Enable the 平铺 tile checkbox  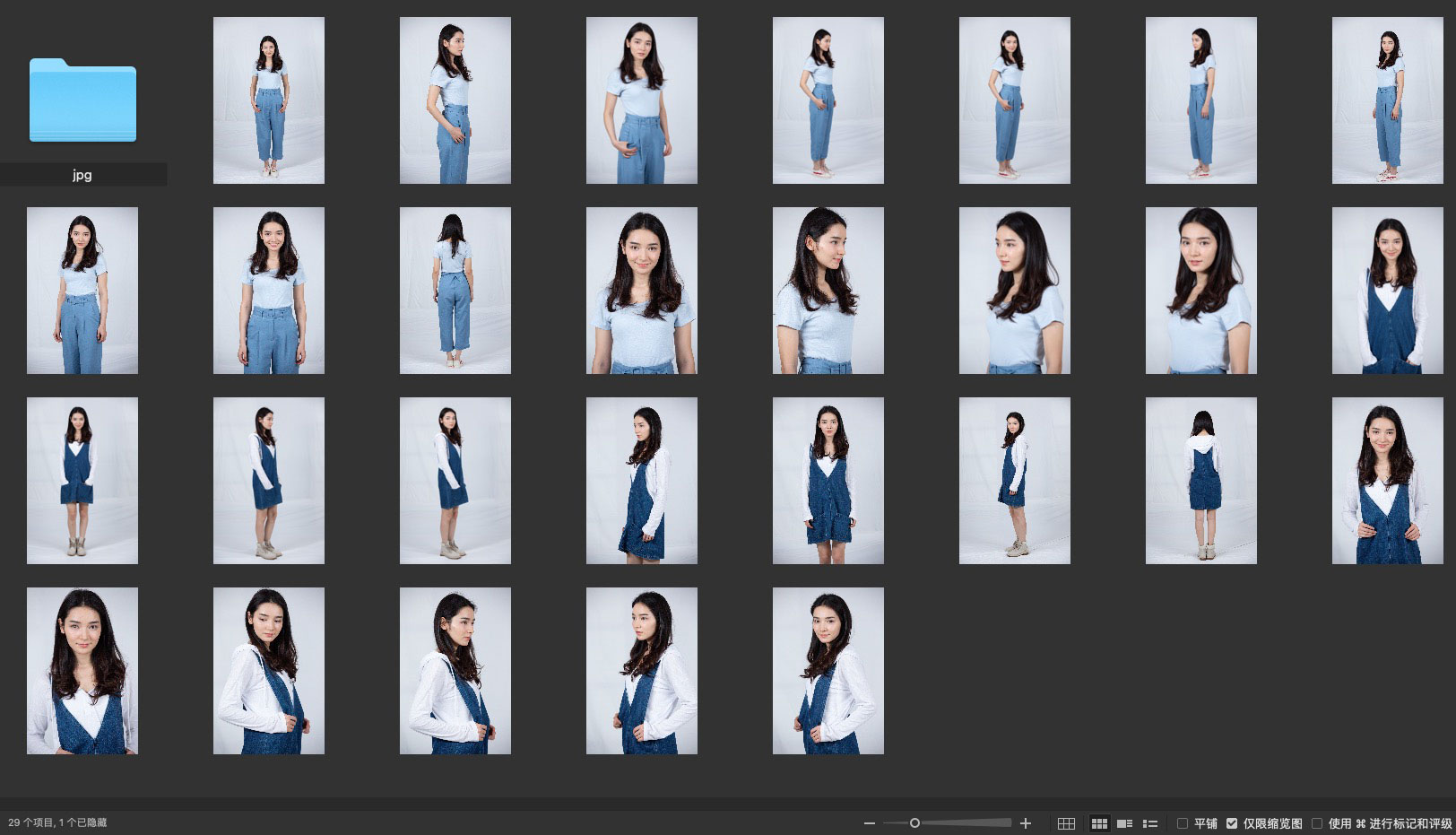pos(1183,823)
